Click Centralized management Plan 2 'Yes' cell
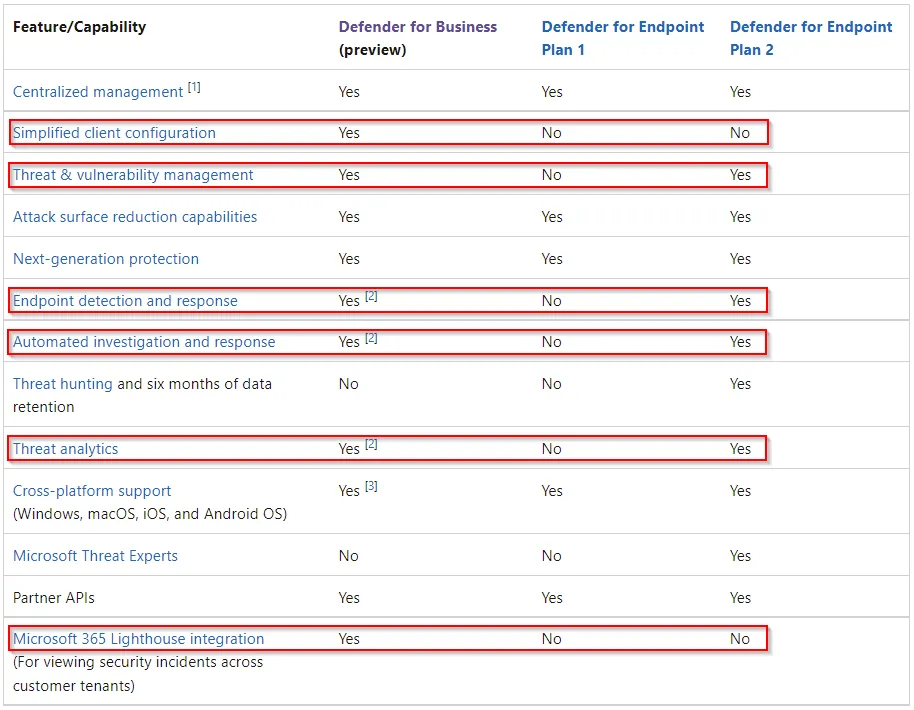Screen dimensions: 914x710 (x=740, y=92)
